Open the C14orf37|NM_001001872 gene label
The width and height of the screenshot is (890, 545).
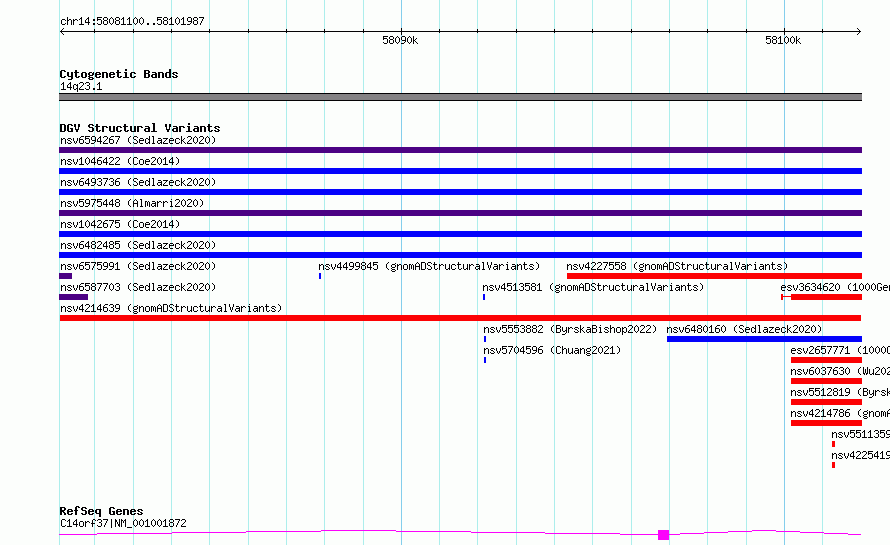[x=123, y=523]
